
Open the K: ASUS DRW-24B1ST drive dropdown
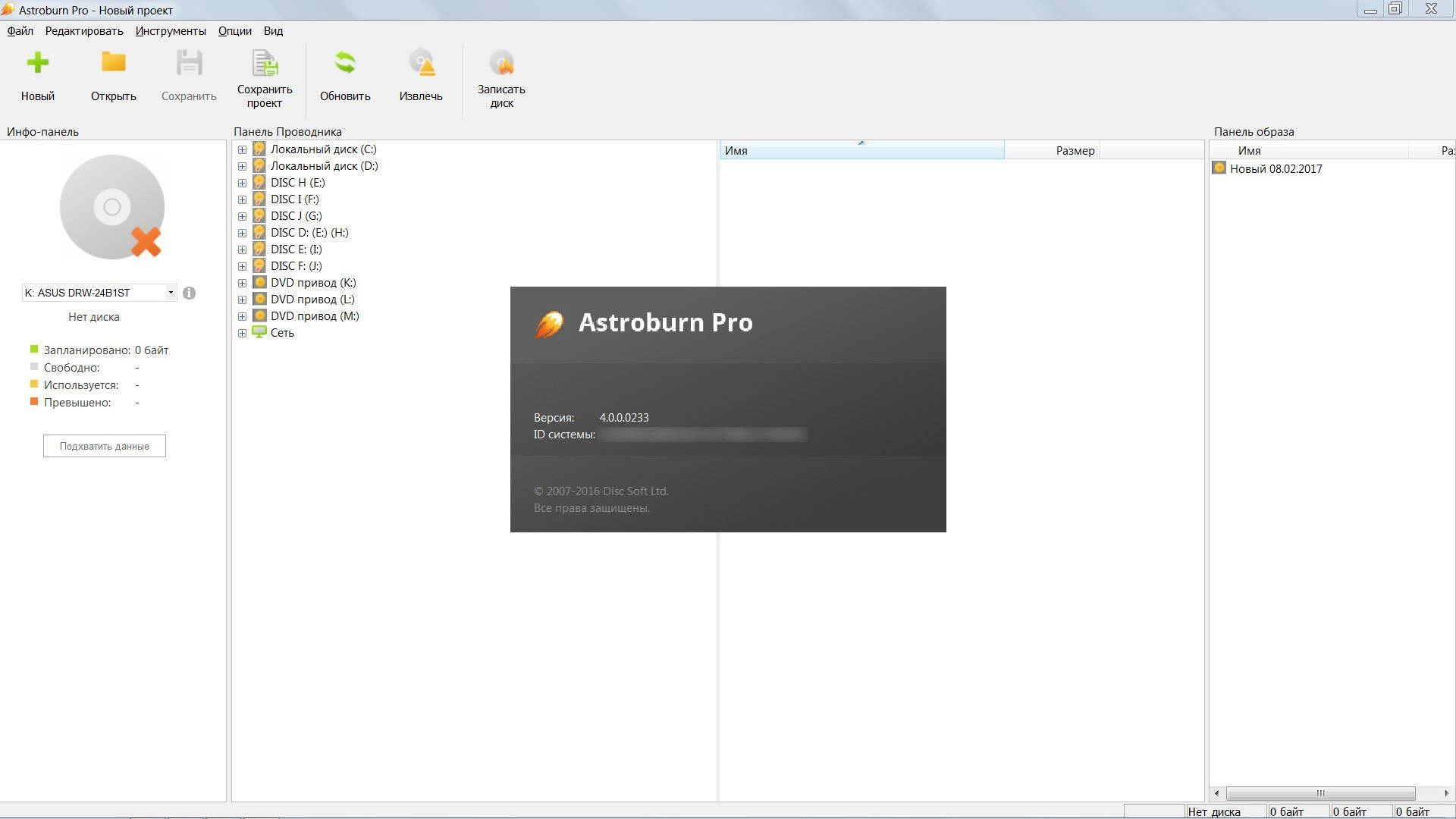(x=171, y=293)
